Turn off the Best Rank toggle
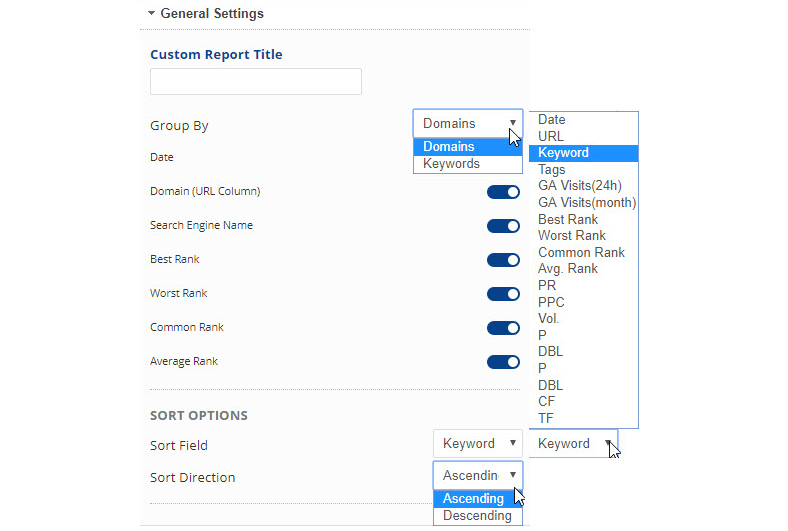 [x=503, y=260]
